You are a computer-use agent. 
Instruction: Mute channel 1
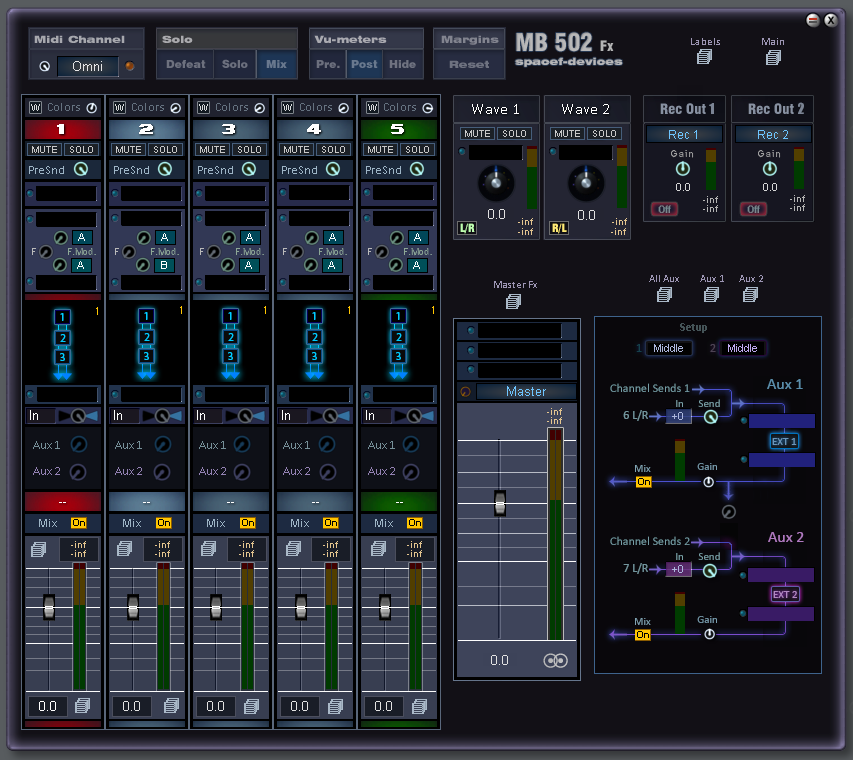[44, 149]
